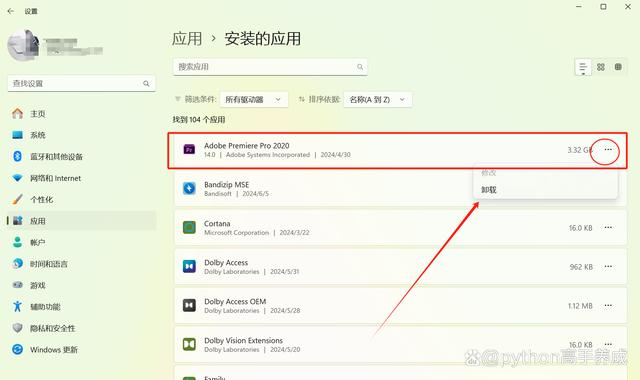Open the 名称(A 到 Z) sort dropdown
This screenshot has width=640, height=380.
(378, 100)
